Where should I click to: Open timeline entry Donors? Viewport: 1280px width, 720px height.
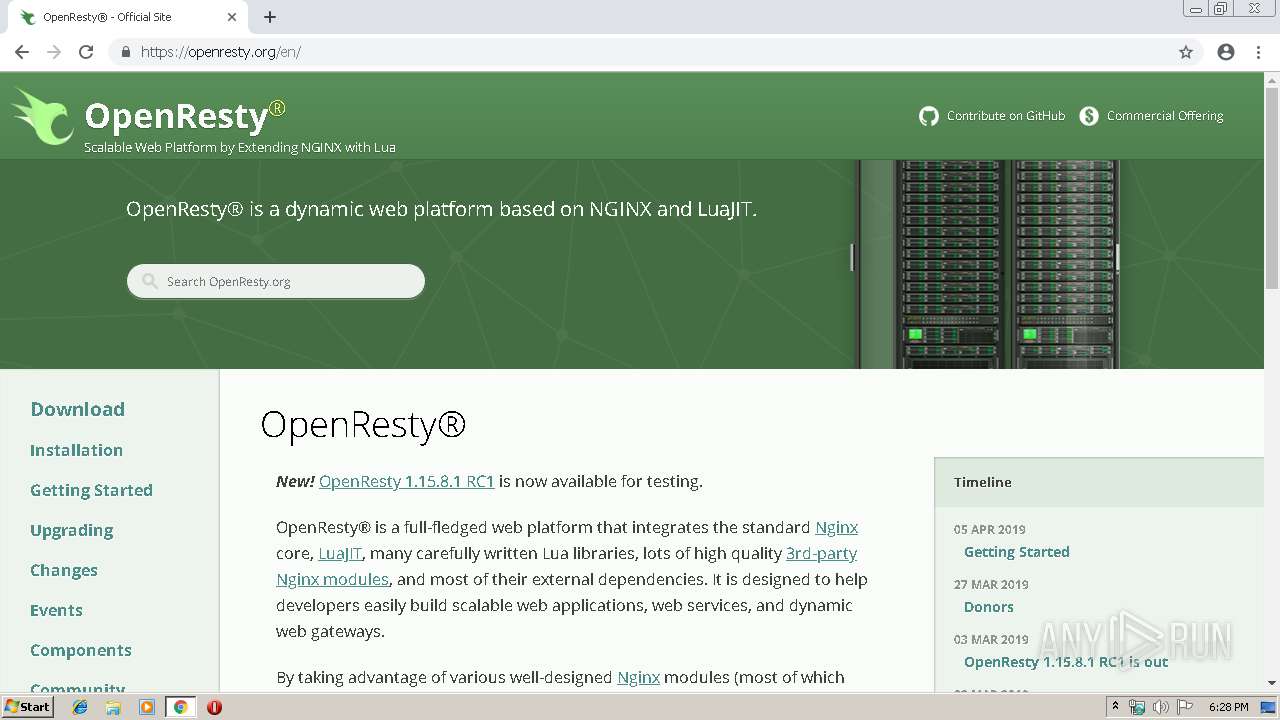pos(988,607)
